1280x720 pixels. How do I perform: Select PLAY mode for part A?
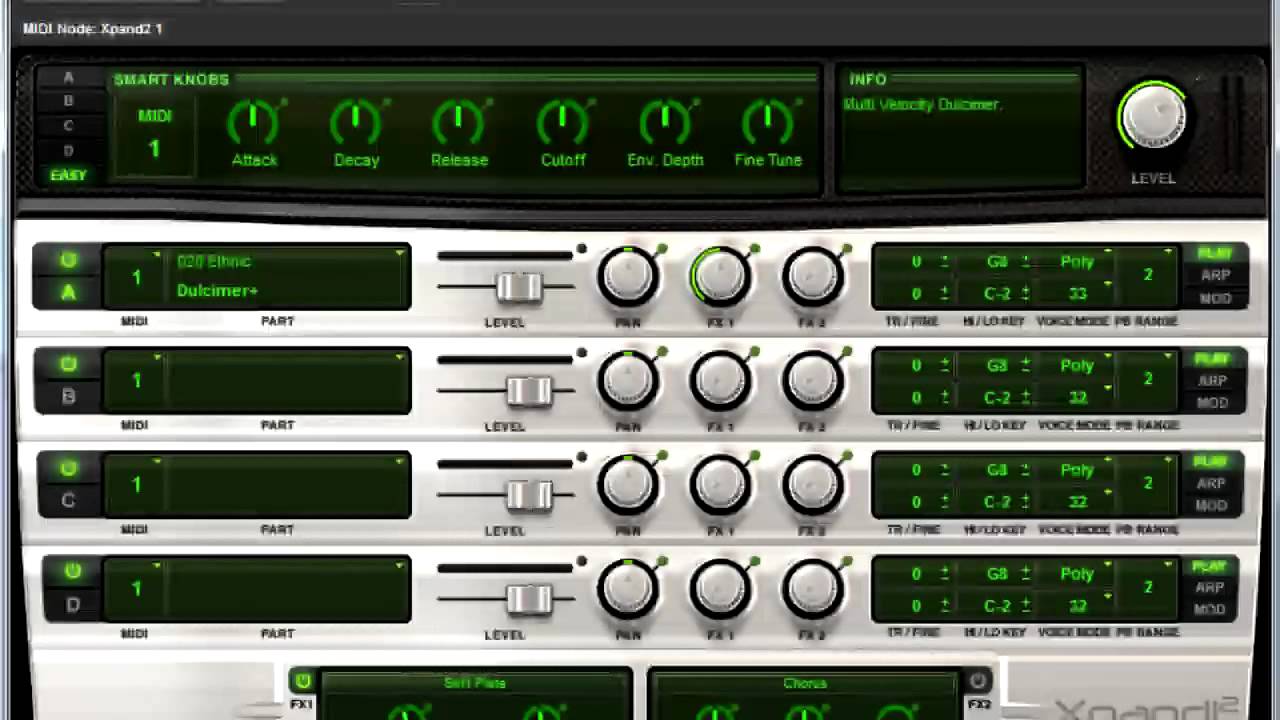coord(1214,254)
